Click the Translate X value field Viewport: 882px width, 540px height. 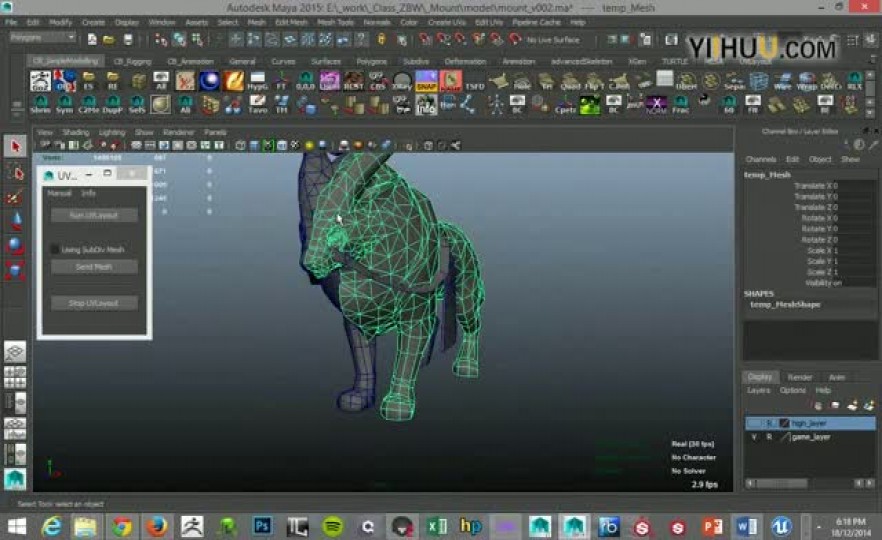point(856,186)
